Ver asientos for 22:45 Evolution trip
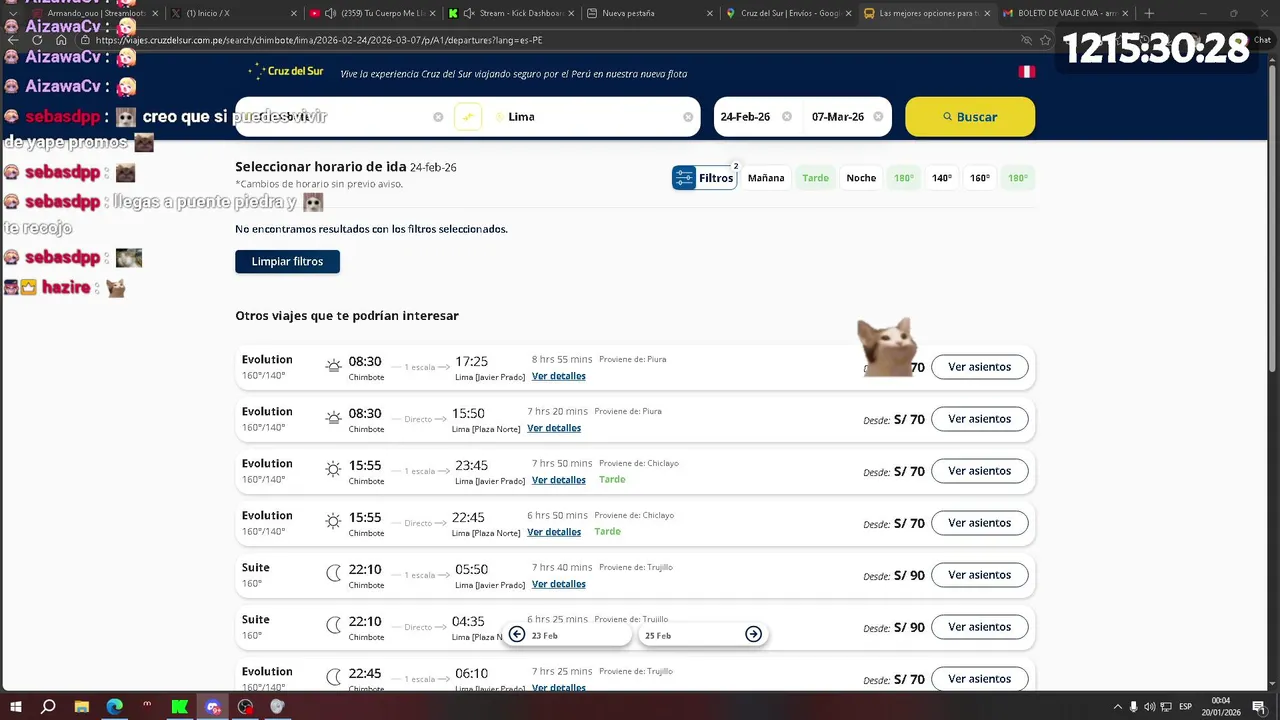 979,679
